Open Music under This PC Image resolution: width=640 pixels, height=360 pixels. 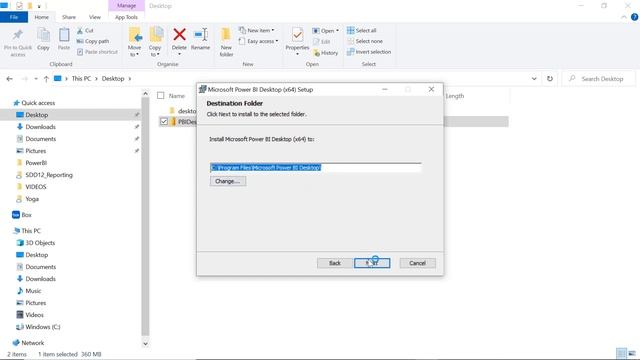point(33,291)
